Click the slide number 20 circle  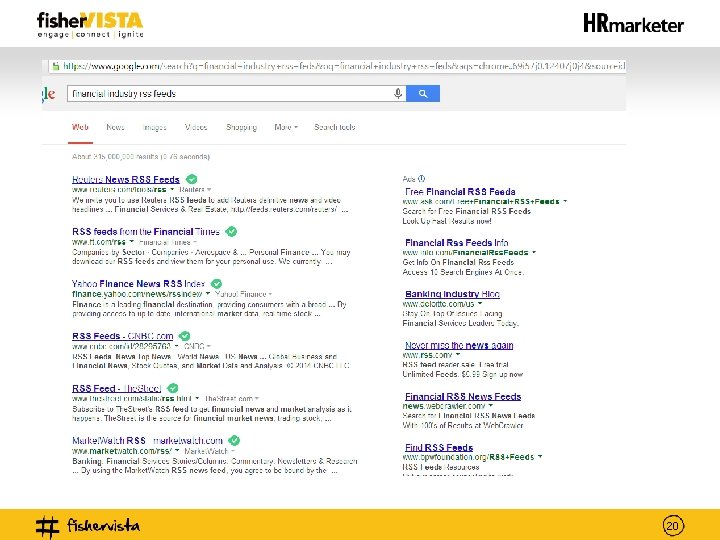point(673,526)
